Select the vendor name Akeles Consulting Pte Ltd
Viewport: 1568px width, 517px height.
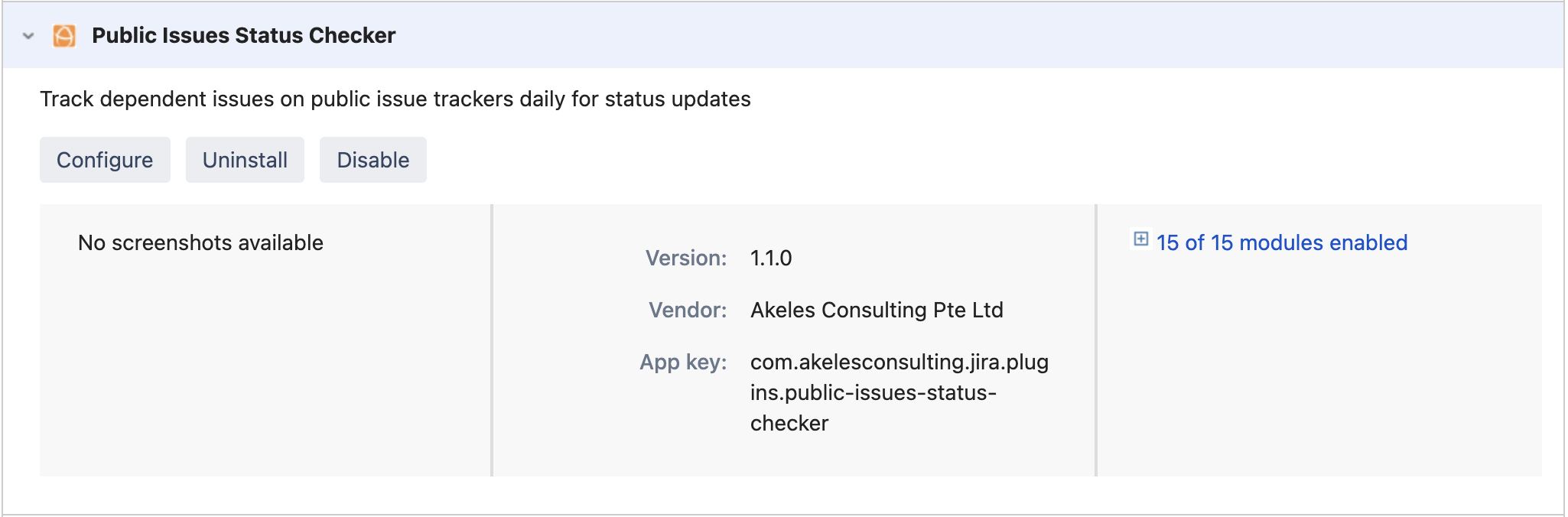(x=876, y=311)
